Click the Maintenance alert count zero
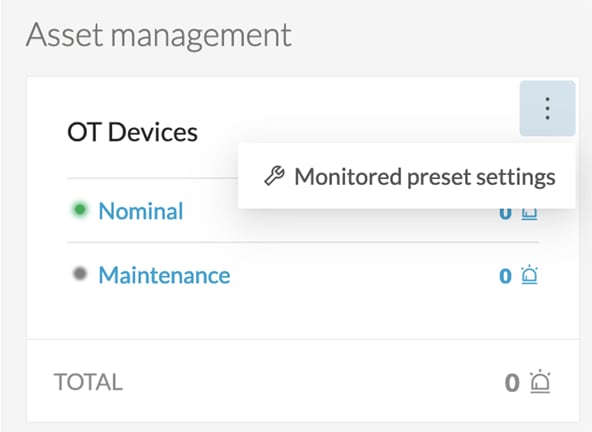Image resolution: width=592 pixels, height=432 pixels. point(505,276)
